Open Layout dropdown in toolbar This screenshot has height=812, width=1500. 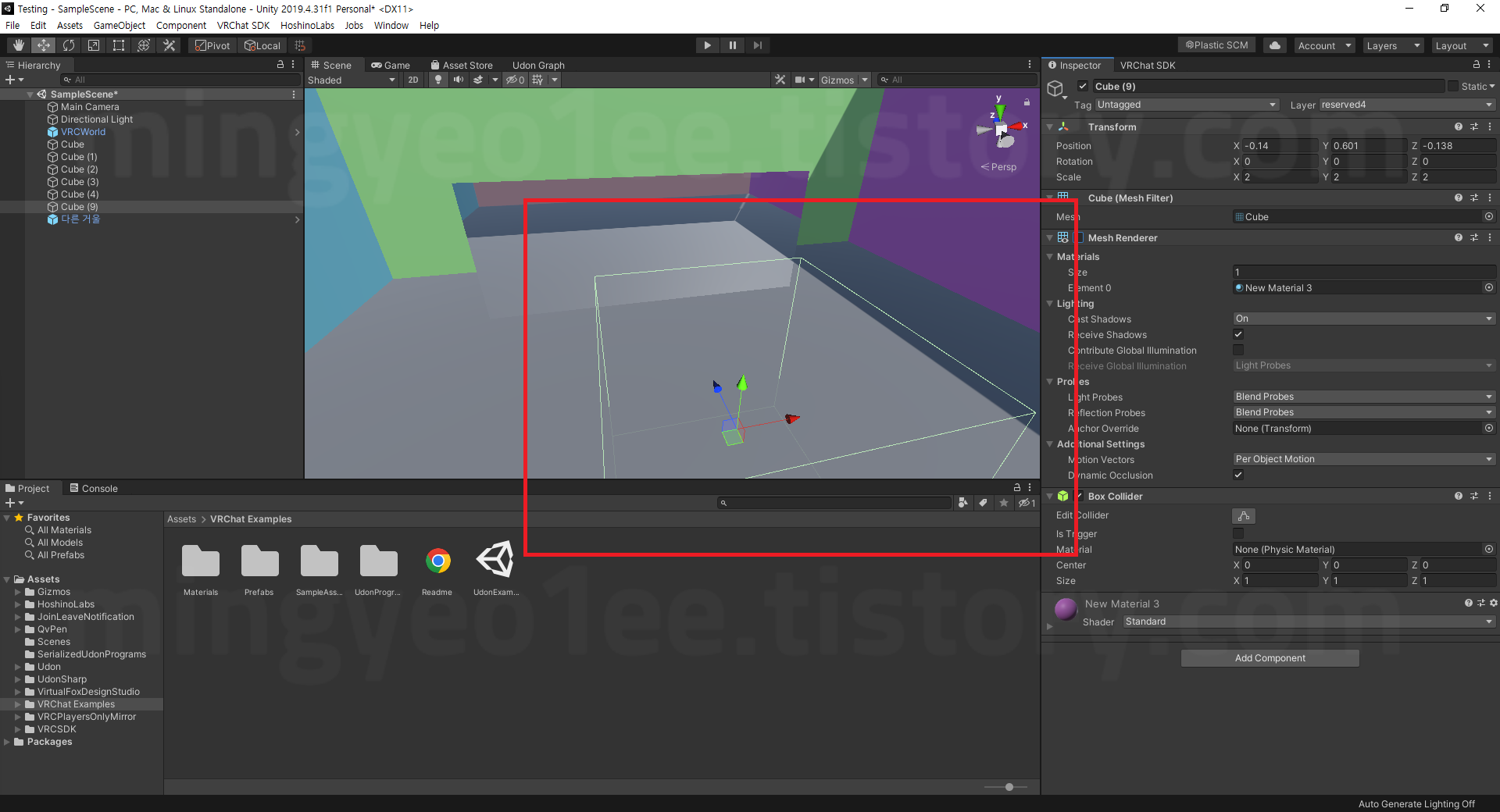click(1462, 45)
